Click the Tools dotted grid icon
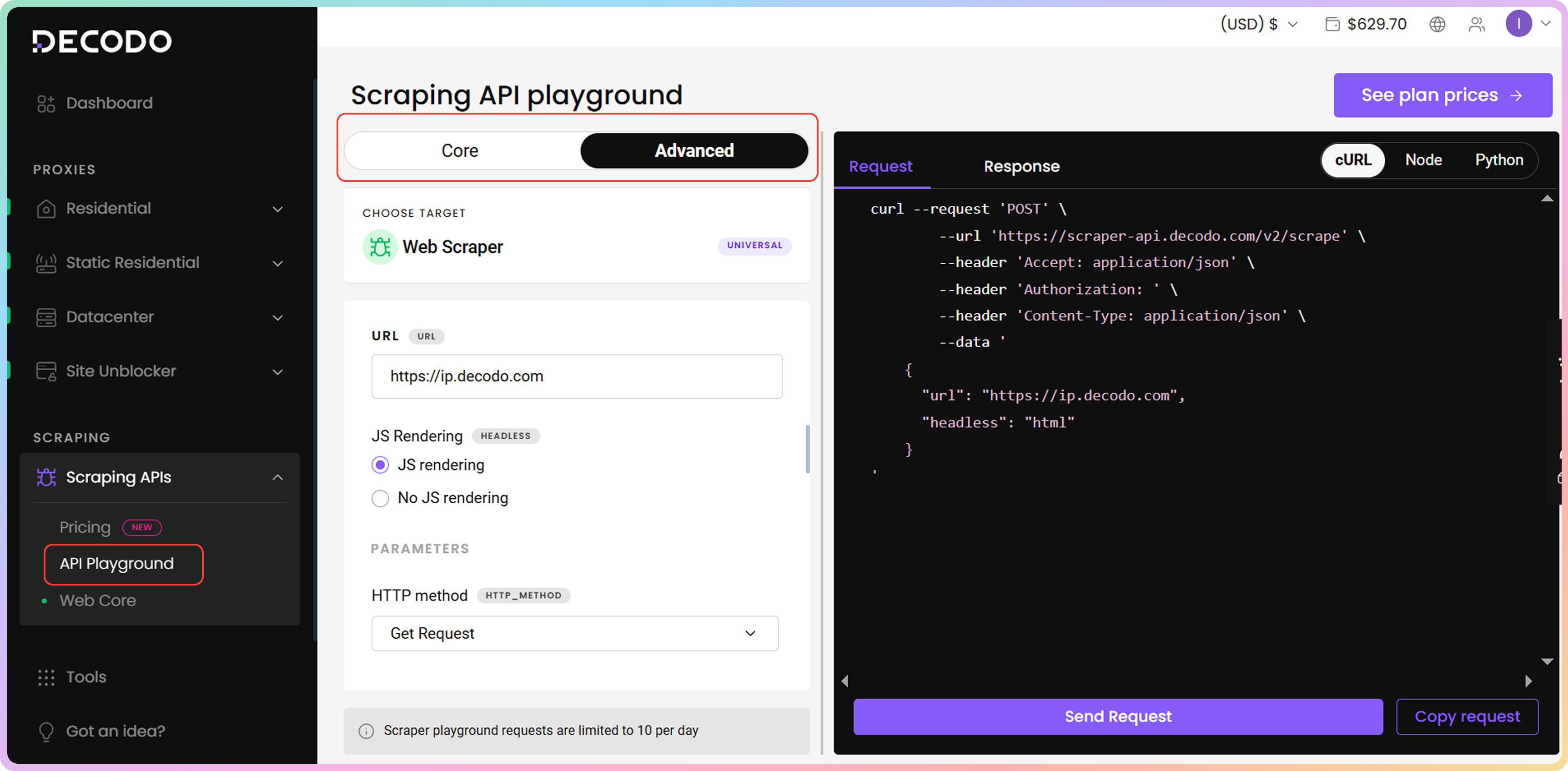Image resolution: width=1568 pixels, height=771 pixels. click(x=45, y=677)
